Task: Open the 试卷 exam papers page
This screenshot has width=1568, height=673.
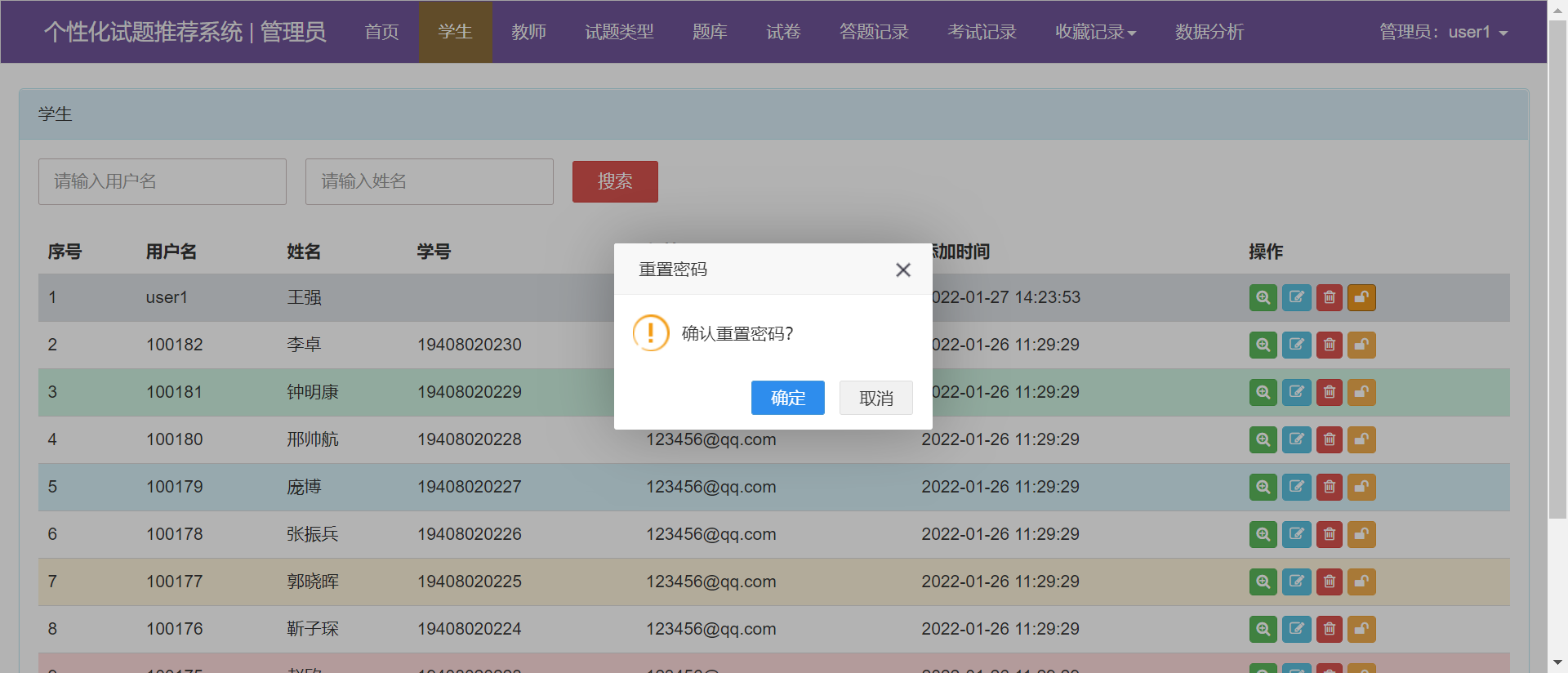Action: [x=784, y=32]
